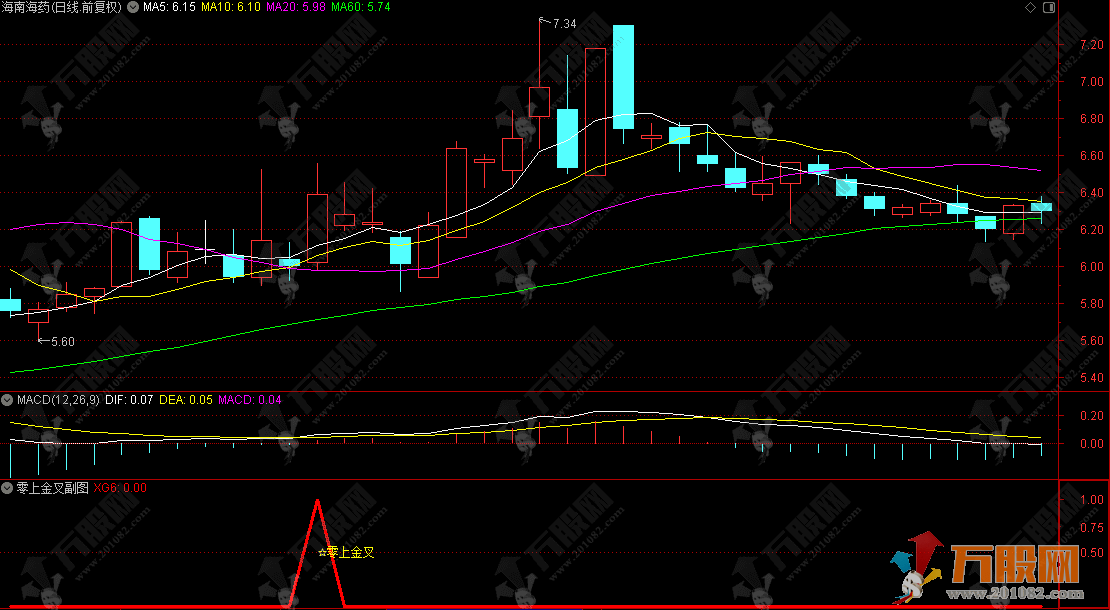Click the red signal peak in bottom panel
Viewport: 1110px width, 610px height.
(318, 502)
